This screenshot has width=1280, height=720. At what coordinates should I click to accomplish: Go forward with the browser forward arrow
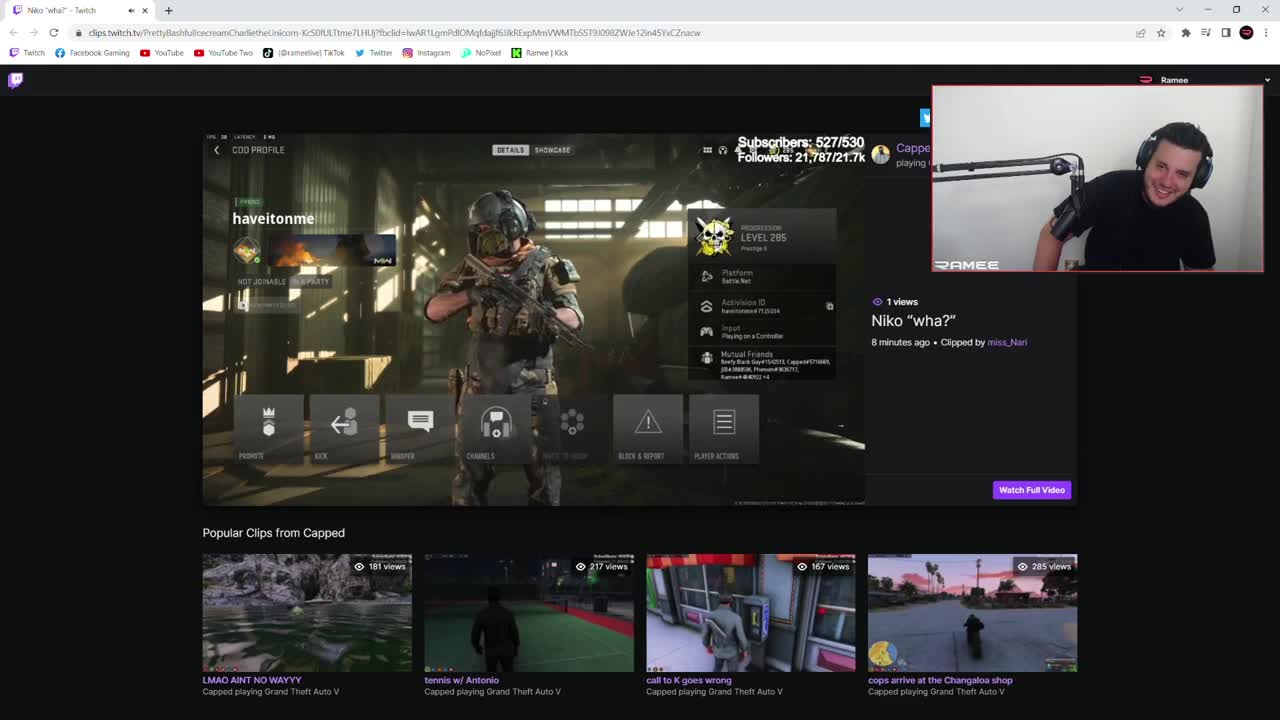[33, 32]
